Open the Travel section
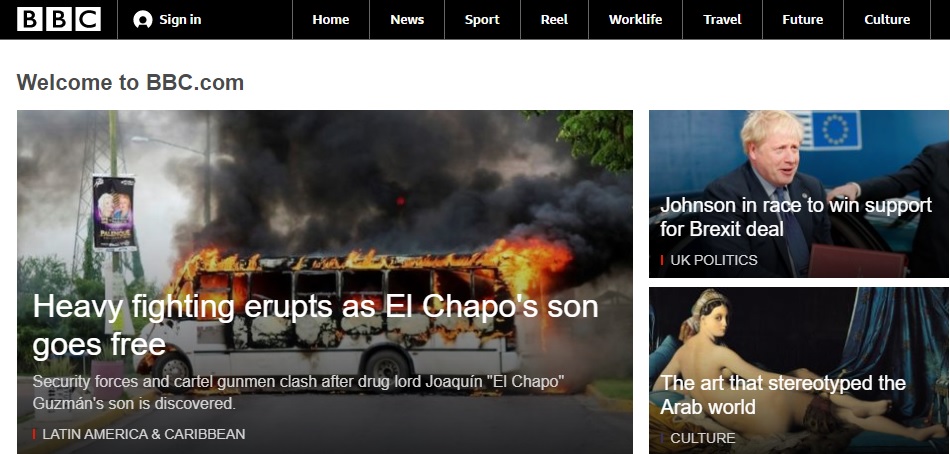The image size is (950, 454). pyautogui.click(x=722, y=19)
